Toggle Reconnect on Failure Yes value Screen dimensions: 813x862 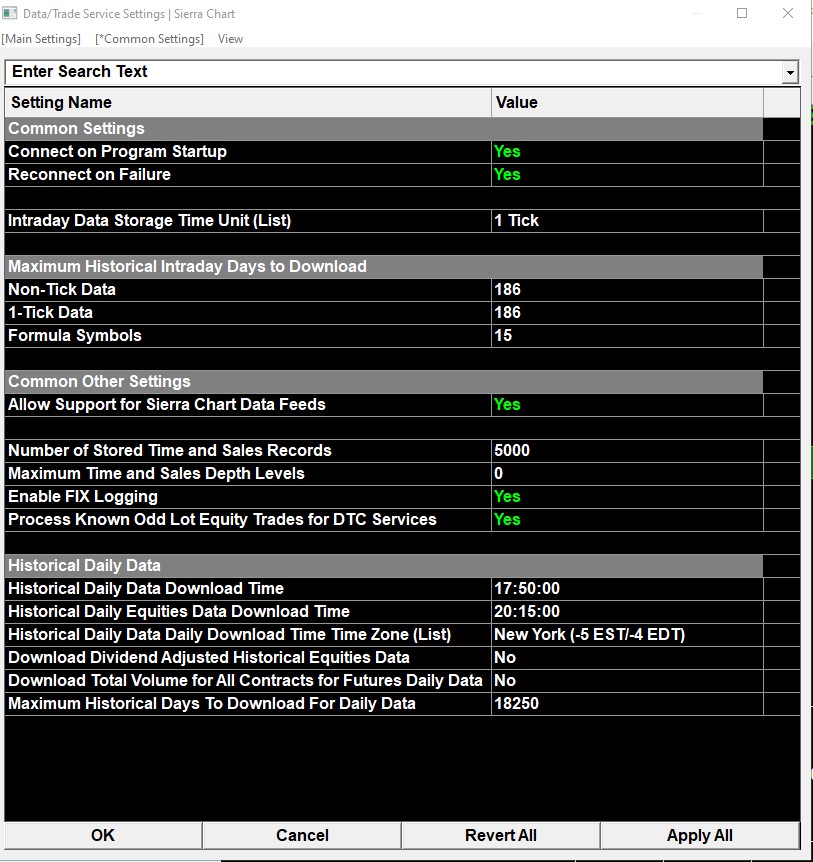click(x=627, y=175)
